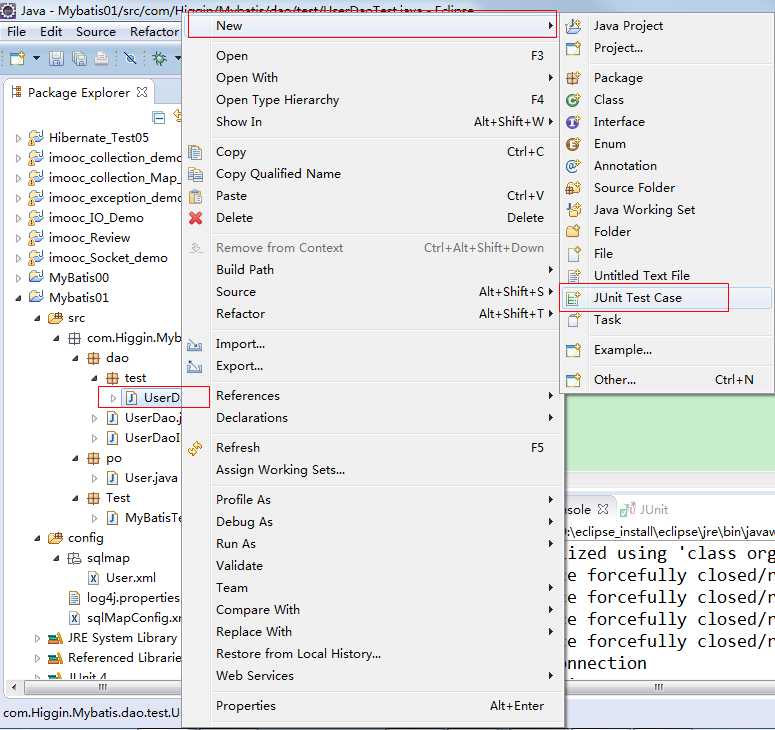Open the New submenu entry
The height and width of the screenshot is (730, 775).
coord(373,25)
